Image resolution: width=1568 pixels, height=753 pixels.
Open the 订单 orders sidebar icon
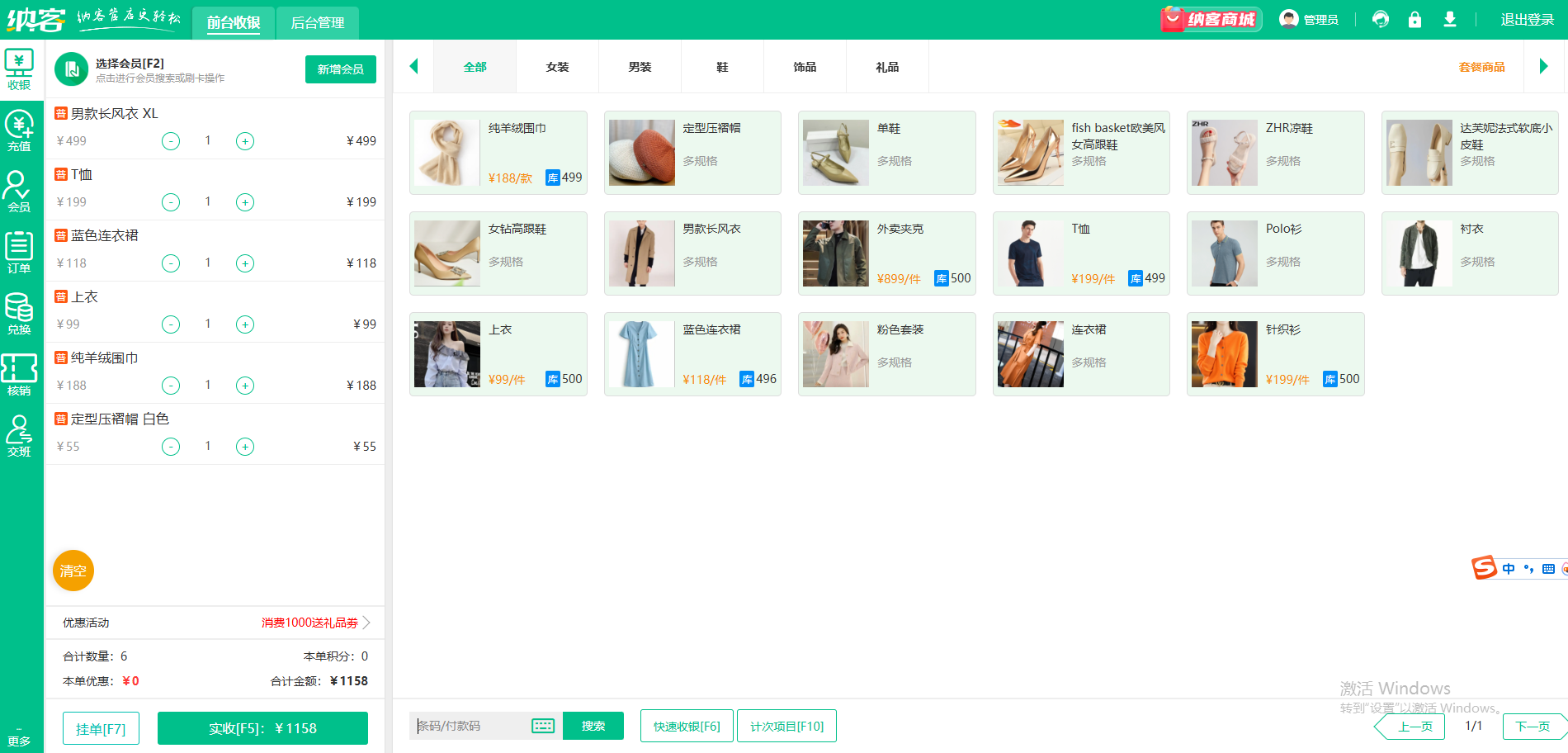19,253
